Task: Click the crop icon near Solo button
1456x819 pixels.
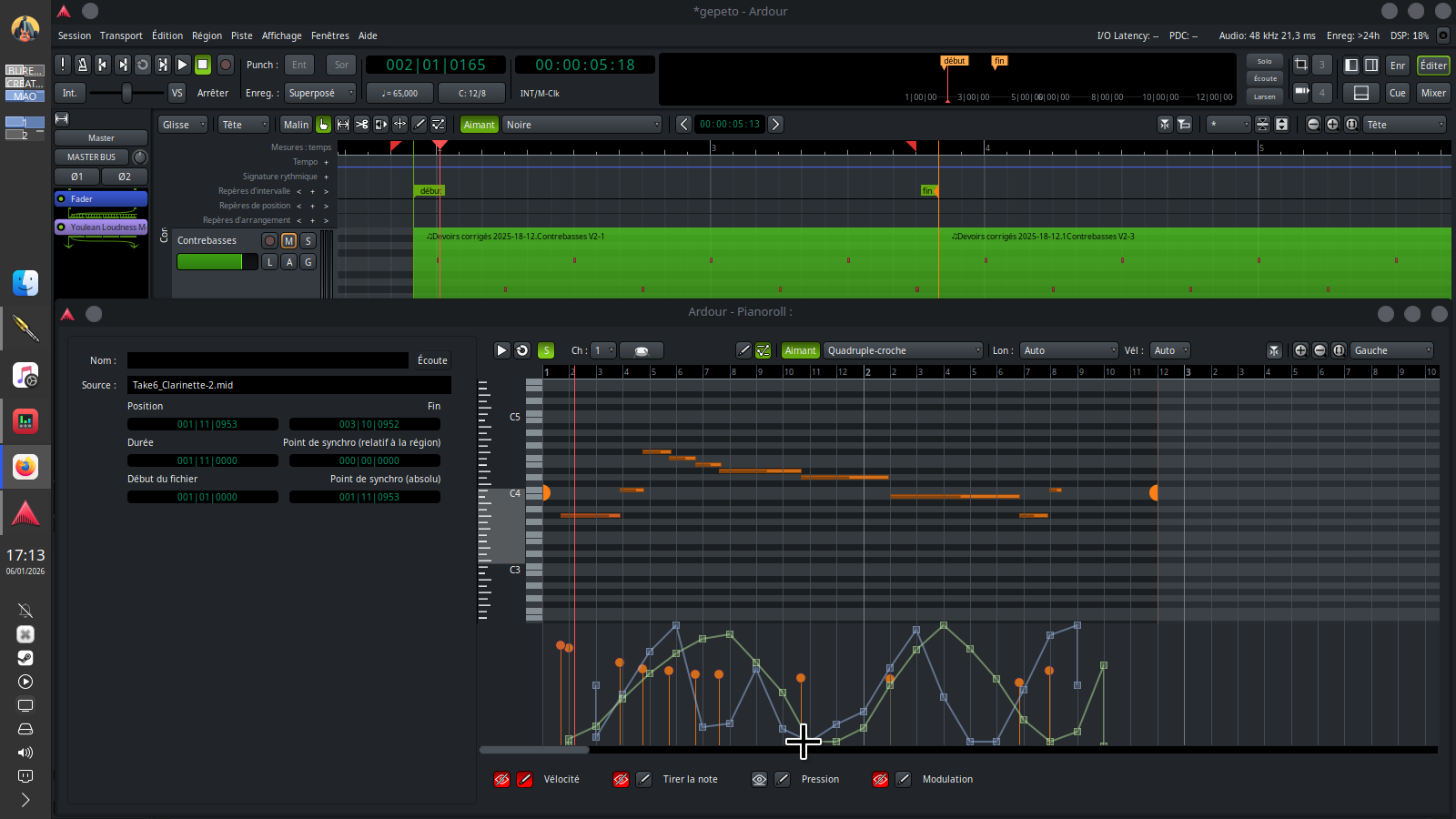Action: [1301, 65]
